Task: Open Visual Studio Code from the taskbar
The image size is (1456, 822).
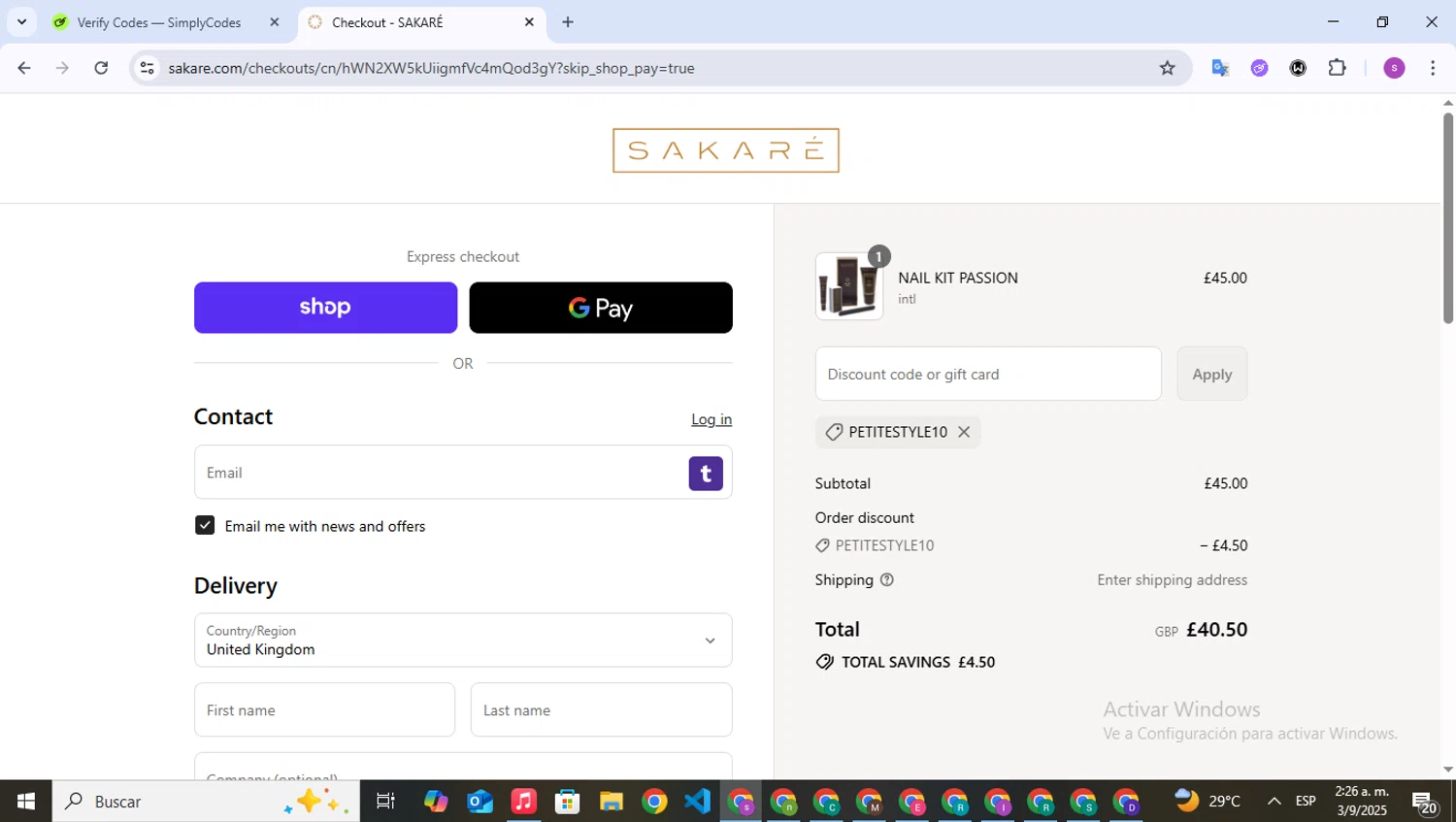Action: (698, 802)
